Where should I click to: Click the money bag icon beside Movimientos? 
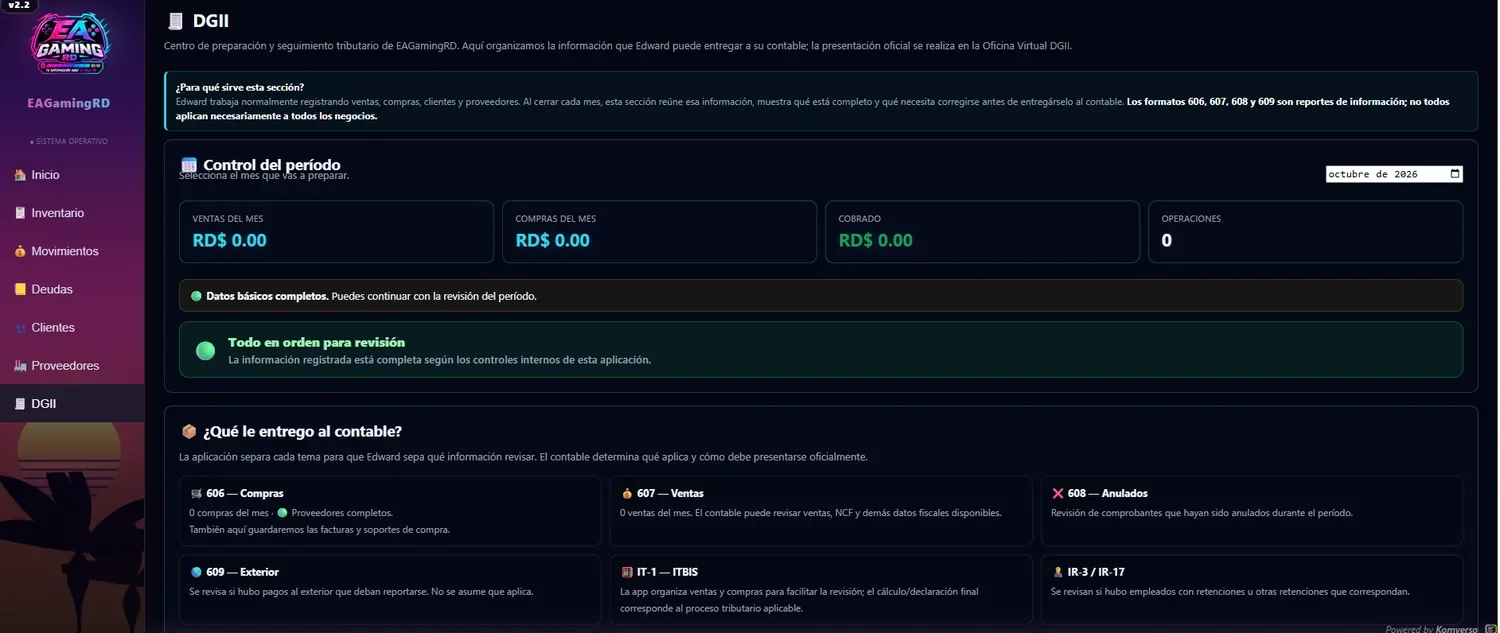point(20,251)
